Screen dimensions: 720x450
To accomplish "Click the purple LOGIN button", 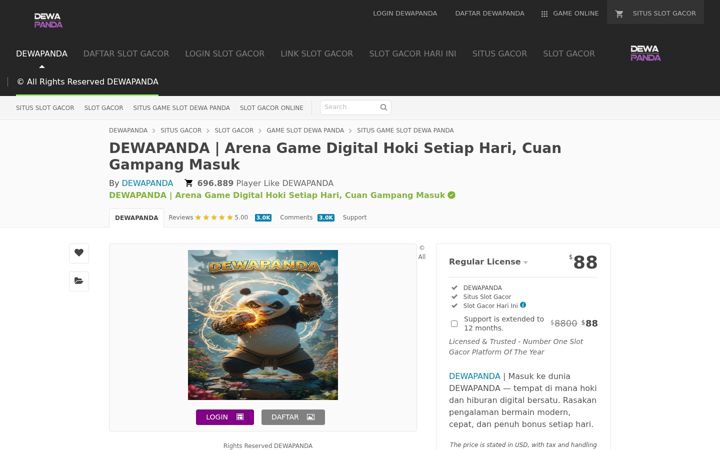I will pos(225,417).
